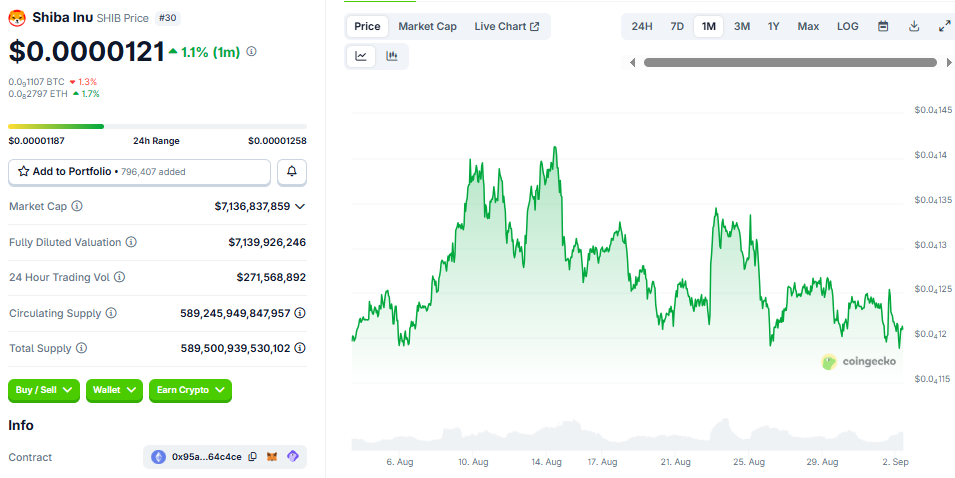This screenshot has width=955, height=478.
Task: Click the 25. Aug axis label
Action: (749, 462)
